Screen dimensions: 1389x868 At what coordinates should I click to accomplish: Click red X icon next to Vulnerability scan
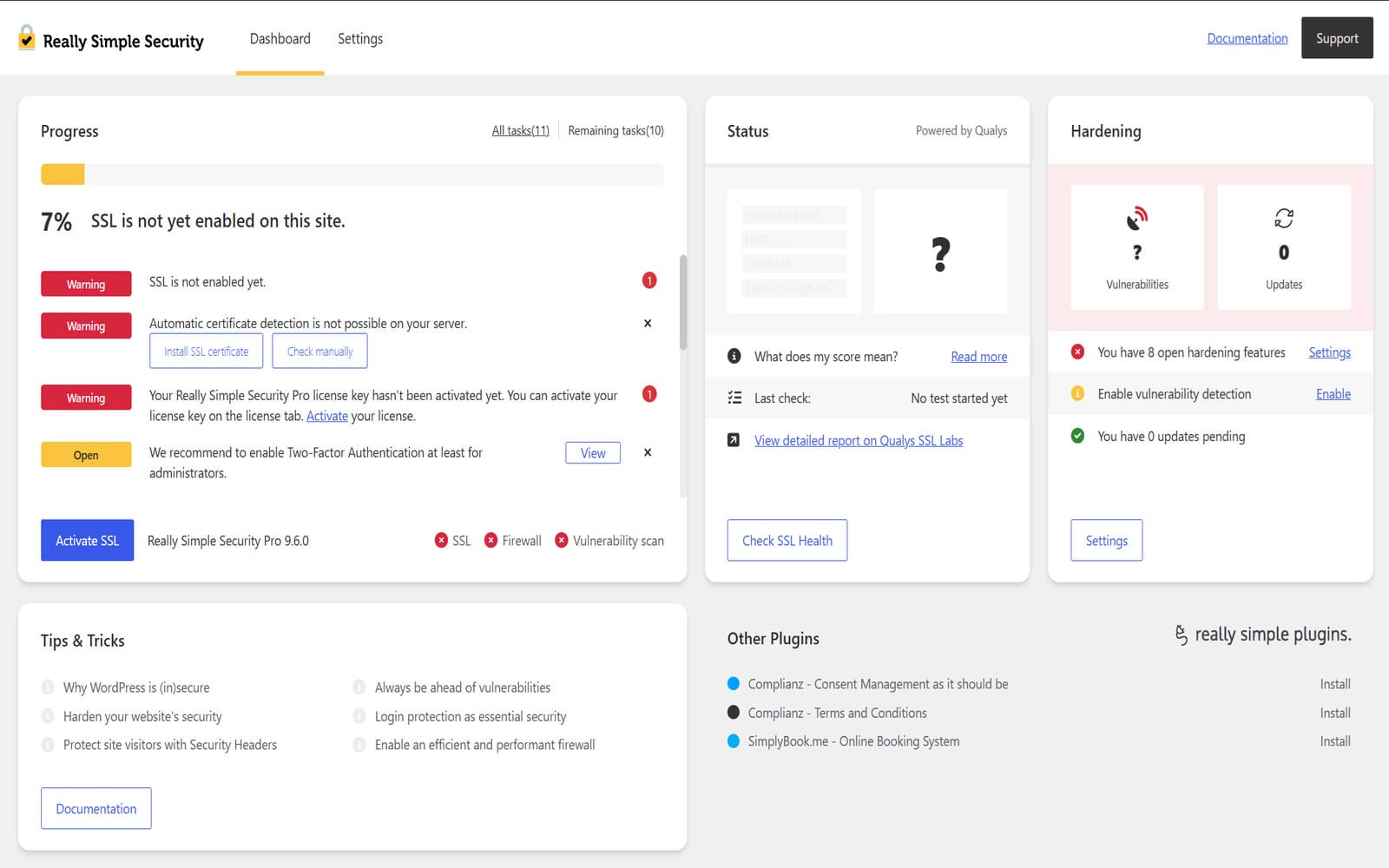[x=562, y=540]
